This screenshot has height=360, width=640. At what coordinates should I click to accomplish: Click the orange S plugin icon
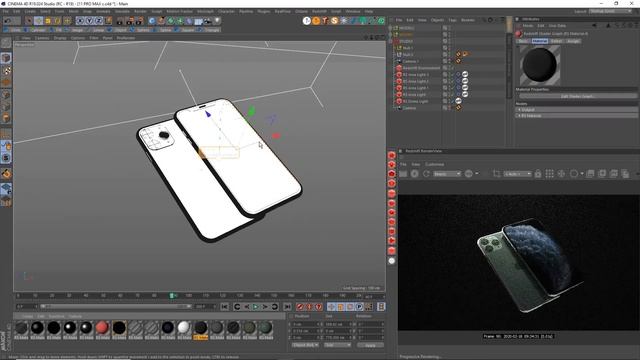tap(334, 20)
